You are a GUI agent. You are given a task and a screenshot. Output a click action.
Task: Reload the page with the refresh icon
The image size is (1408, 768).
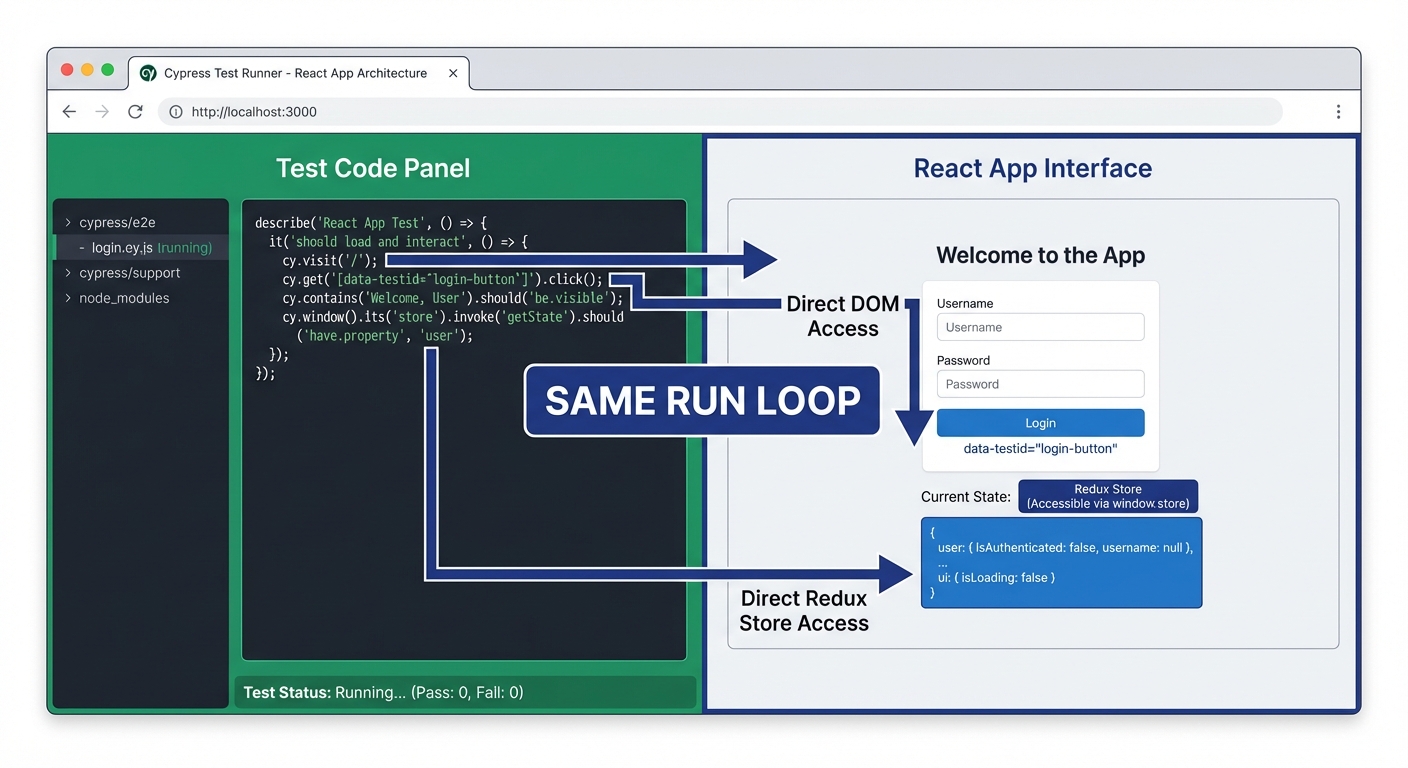135,111
